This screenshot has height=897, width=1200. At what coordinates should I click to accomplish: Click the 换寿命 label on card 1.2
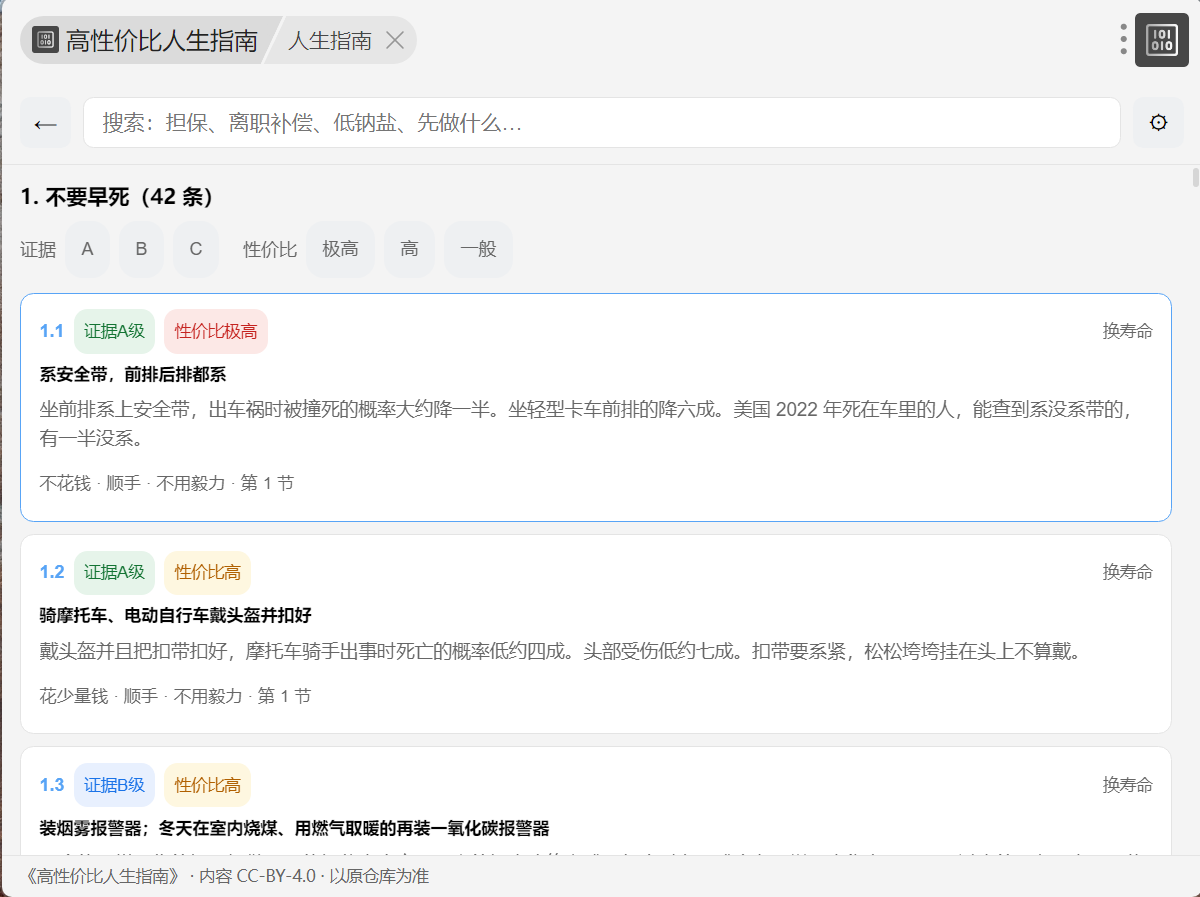pos(1128,572)
